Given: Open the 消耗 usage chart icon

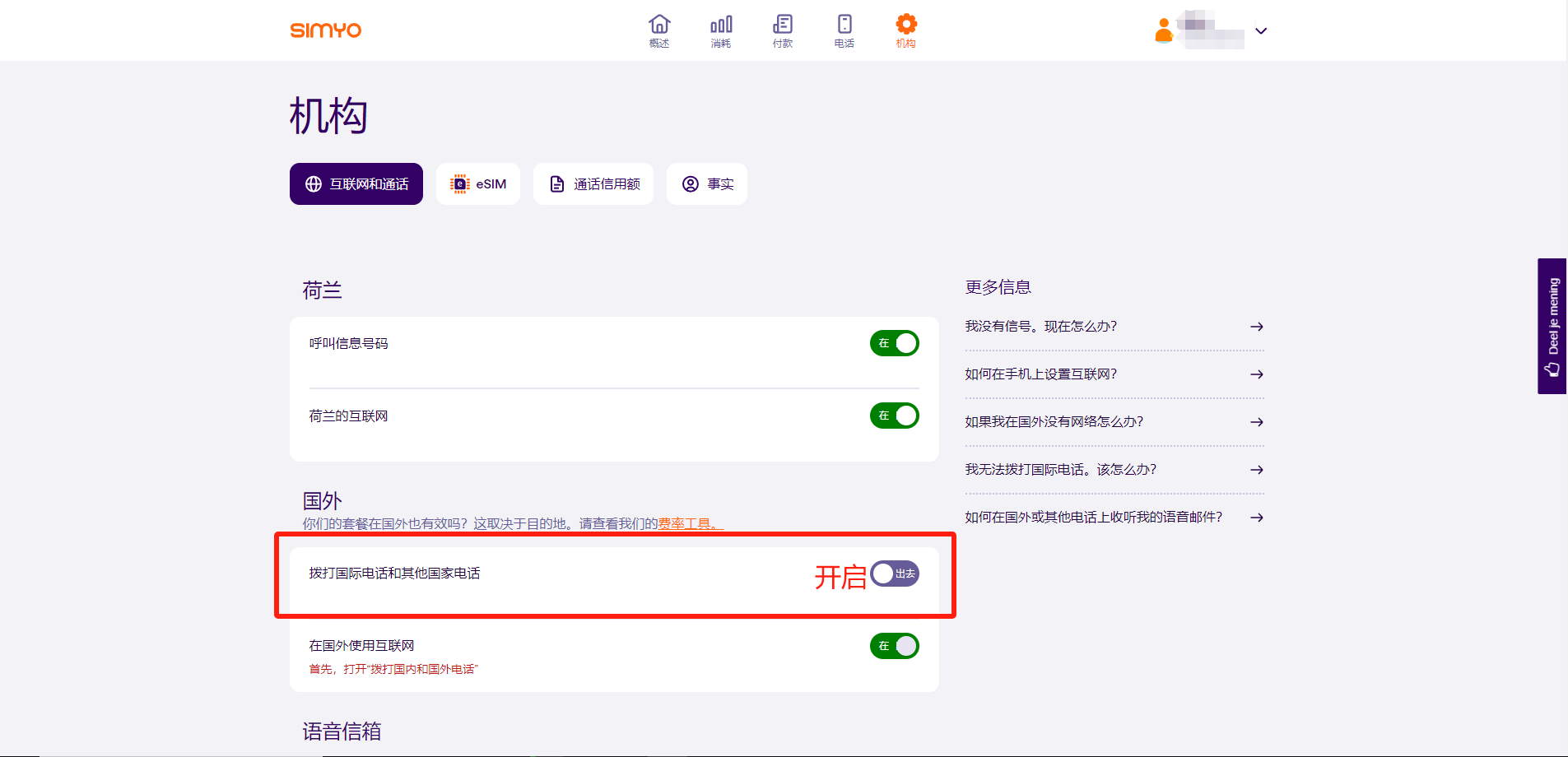Looking at the screenshot, I should point(721,30).
